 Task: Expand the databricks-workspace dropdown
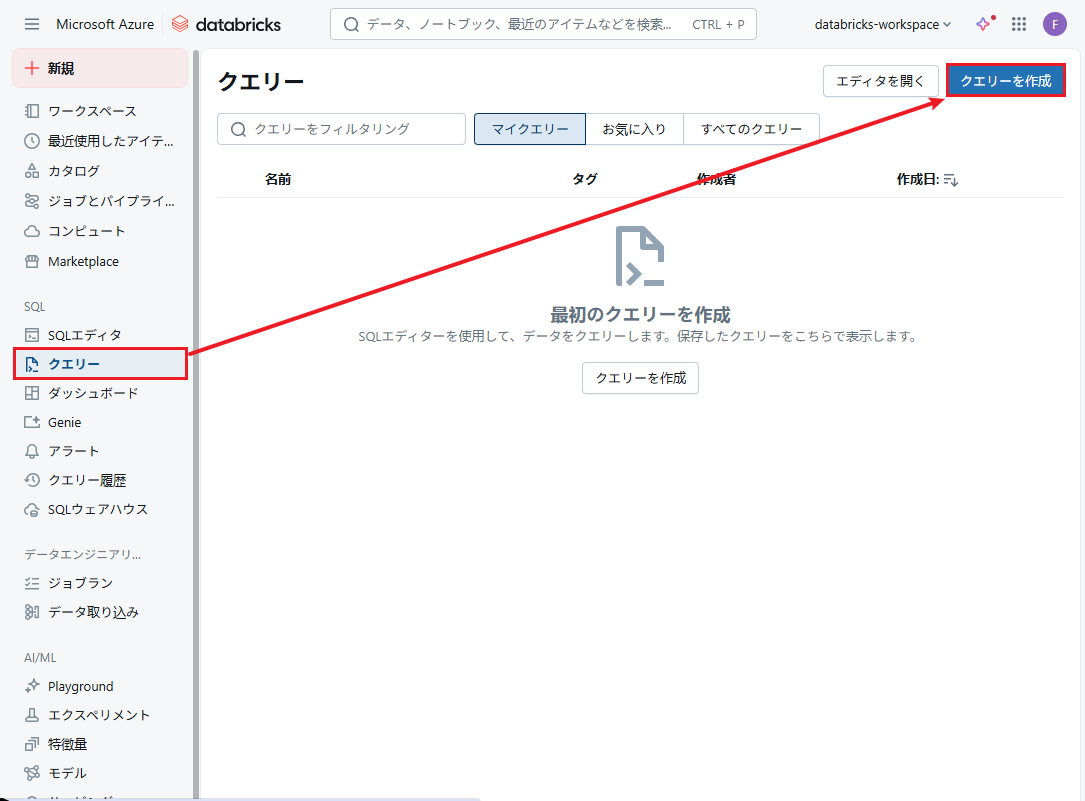pyautogui.click(x=883, y=24)
